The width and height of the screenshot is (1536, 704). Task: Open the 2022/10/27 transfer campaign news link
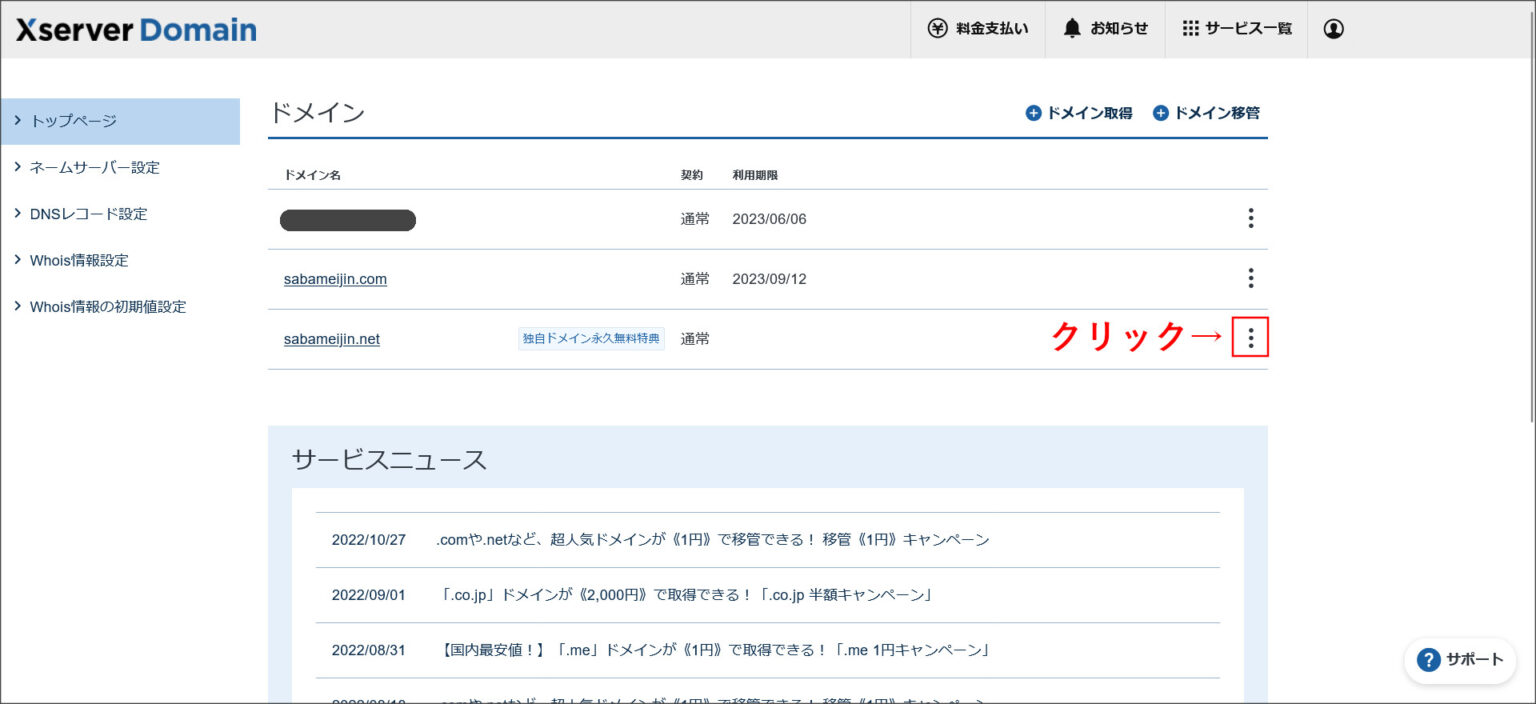point(712,539)
